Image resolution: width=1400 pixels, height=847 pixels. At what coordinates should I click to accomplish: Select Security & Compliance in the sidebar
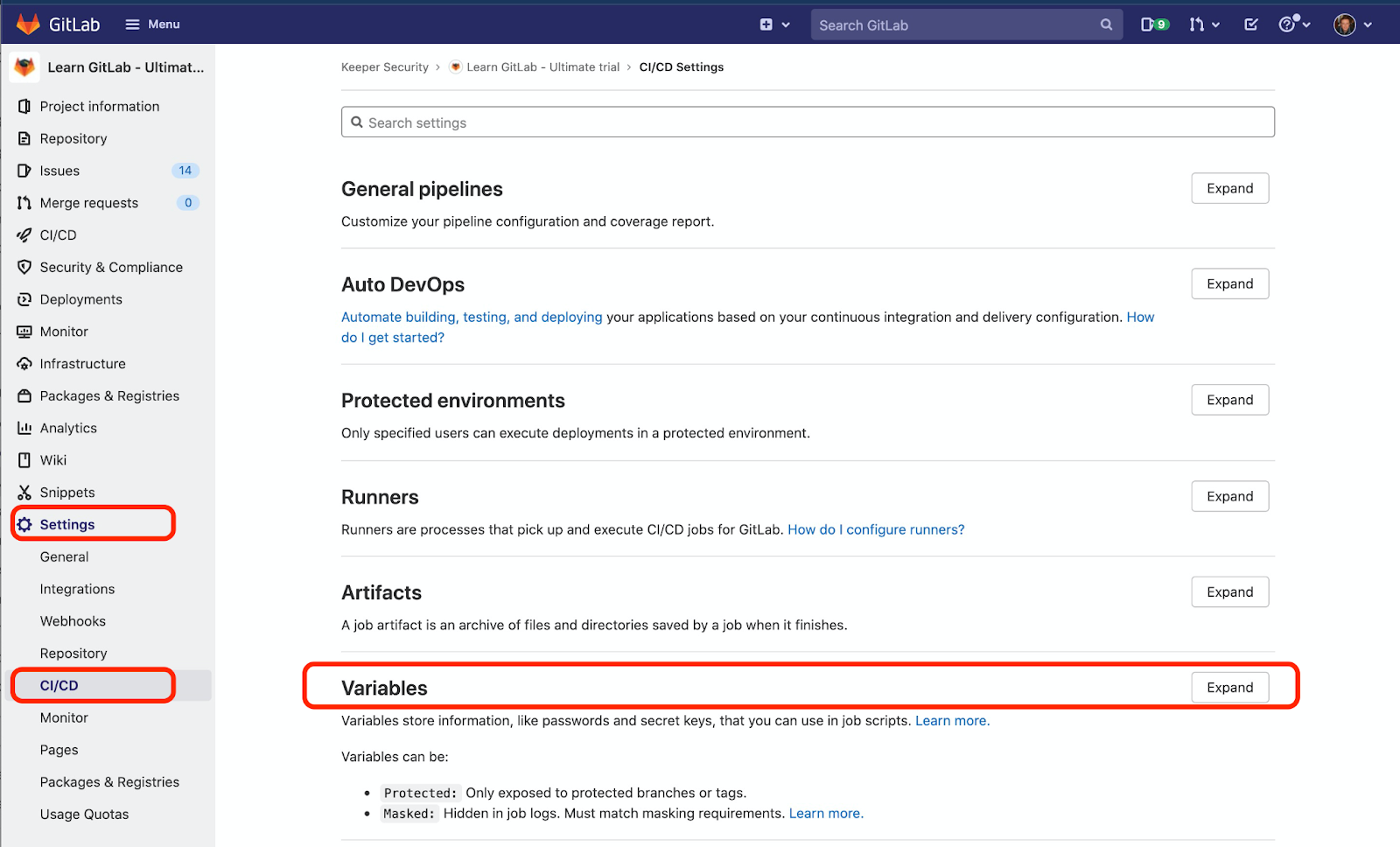pyautogui.click(x=111, y=267)
